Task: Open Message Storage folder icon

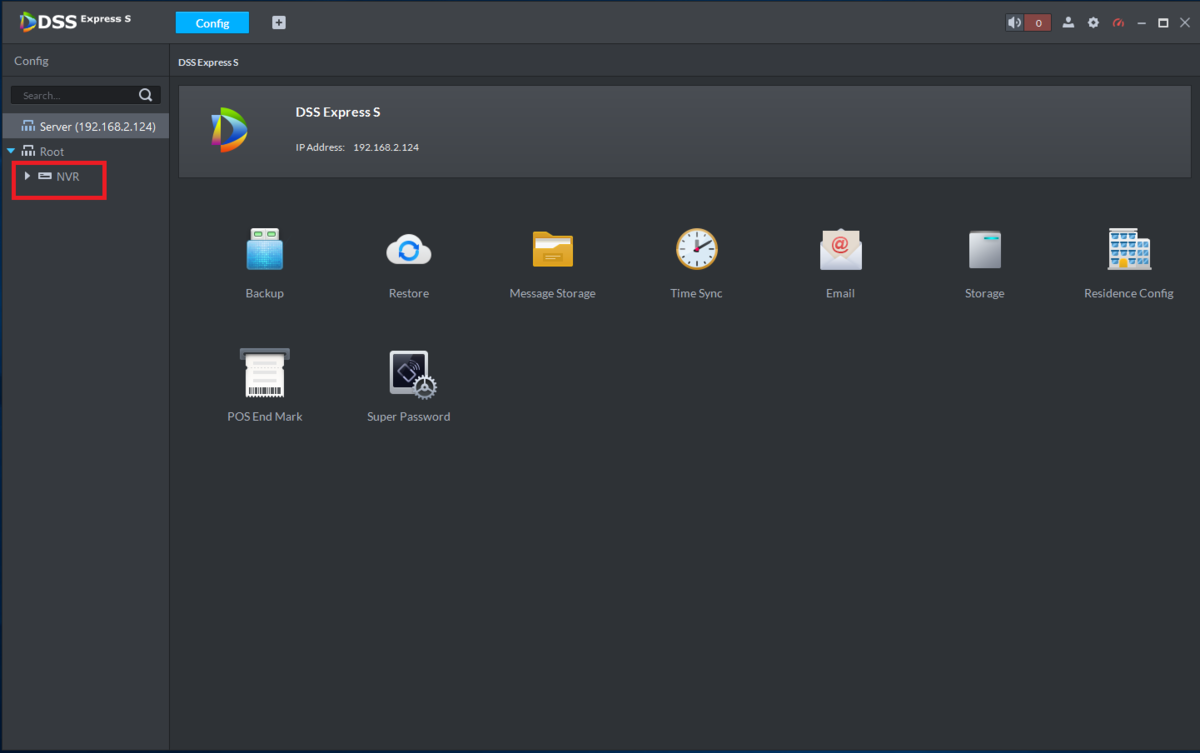Action: [552, 249]
